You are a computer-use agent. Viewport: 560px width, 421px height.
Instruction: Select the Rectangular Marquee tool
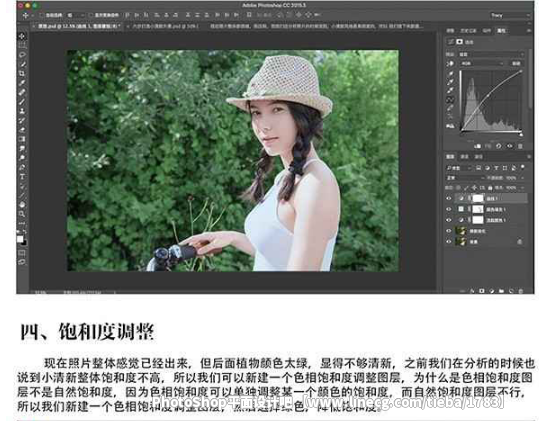[22, 45]
